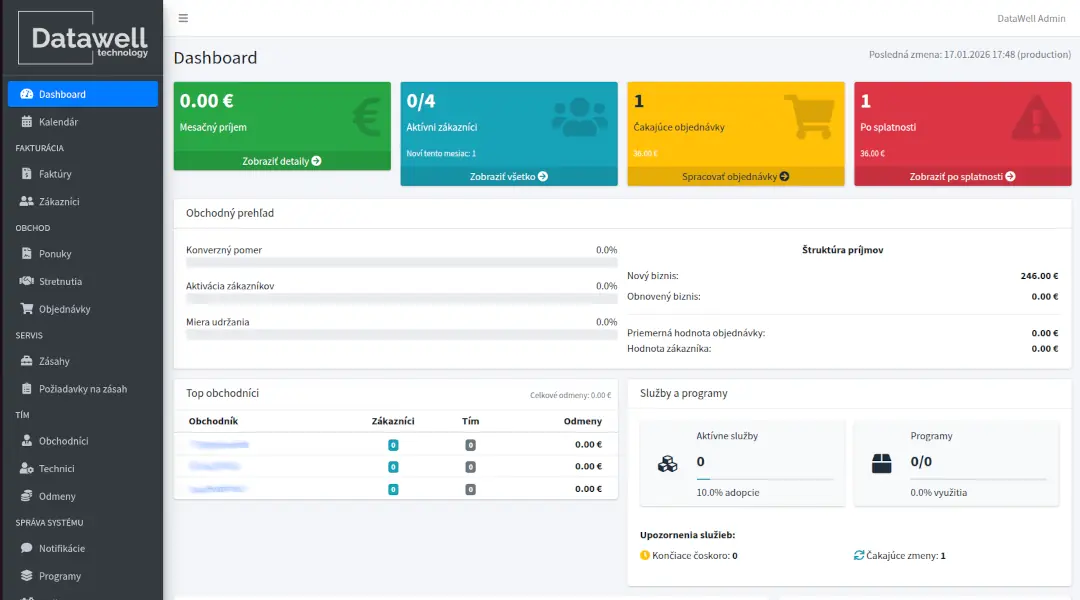Open the first trader name link in table

219,444
